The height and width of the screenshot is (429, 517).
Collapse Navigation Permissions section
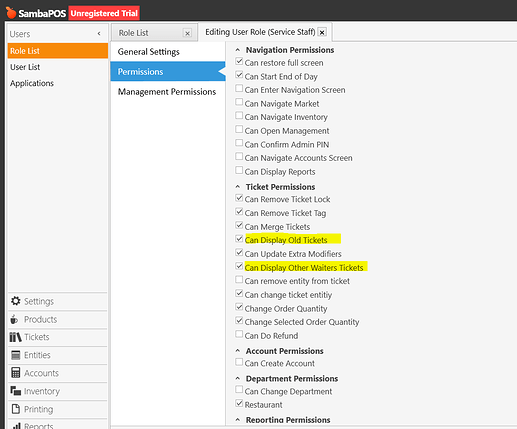coord(238,50)
